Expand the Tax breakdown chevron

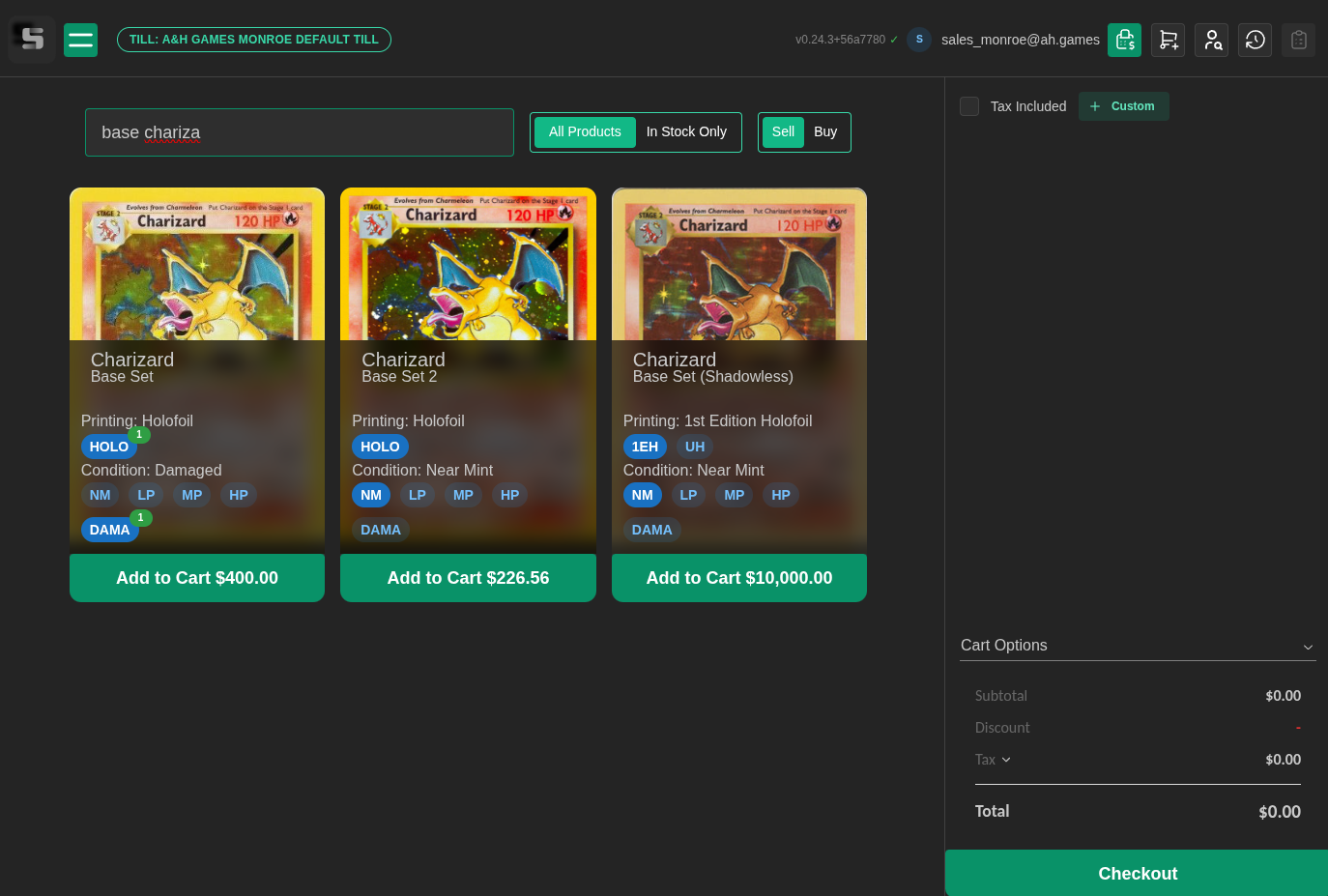pos(1006,760)
